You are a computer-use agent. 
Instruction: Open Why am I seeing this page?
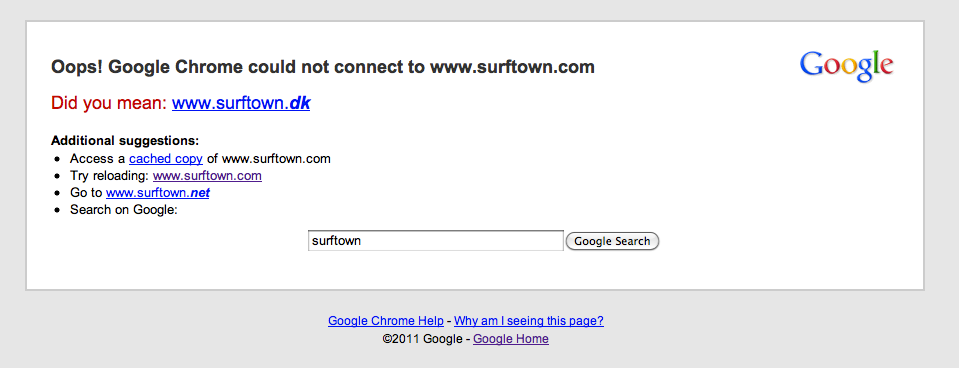[x=529, y=321]
